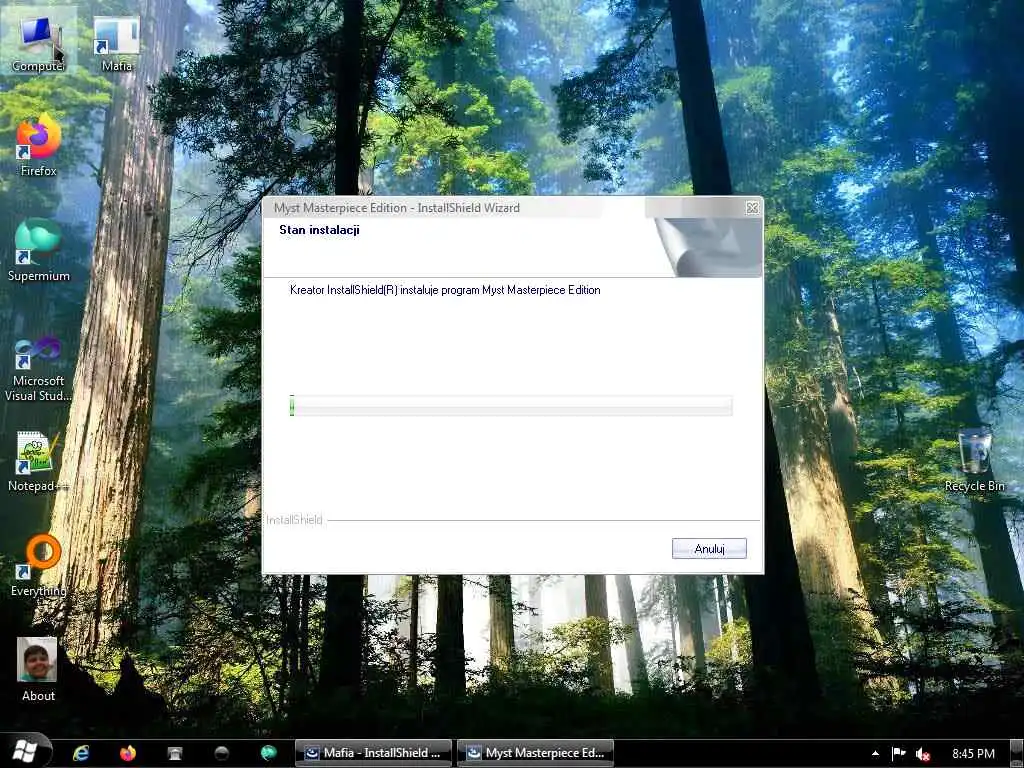Open the show desktop taskbar icon
Image resolution: width=1024 pixels, height=768 pixels.
(175, 753)
